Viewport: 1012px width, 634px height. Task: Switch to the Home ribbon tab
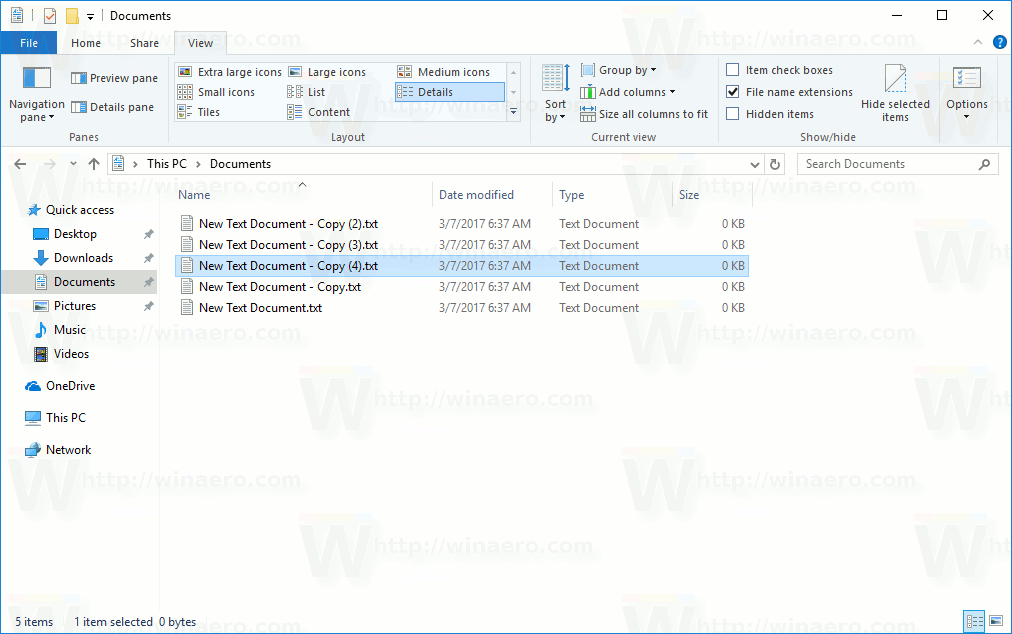pos(85,43)
